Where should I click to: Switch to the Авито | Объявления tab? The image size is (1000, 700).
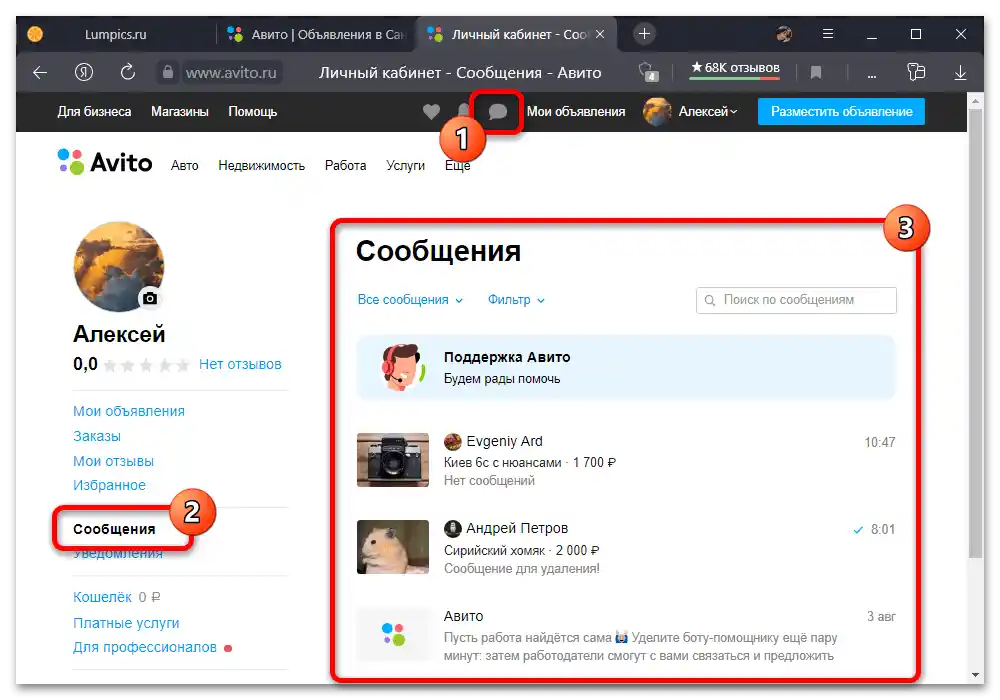(317, 34)
